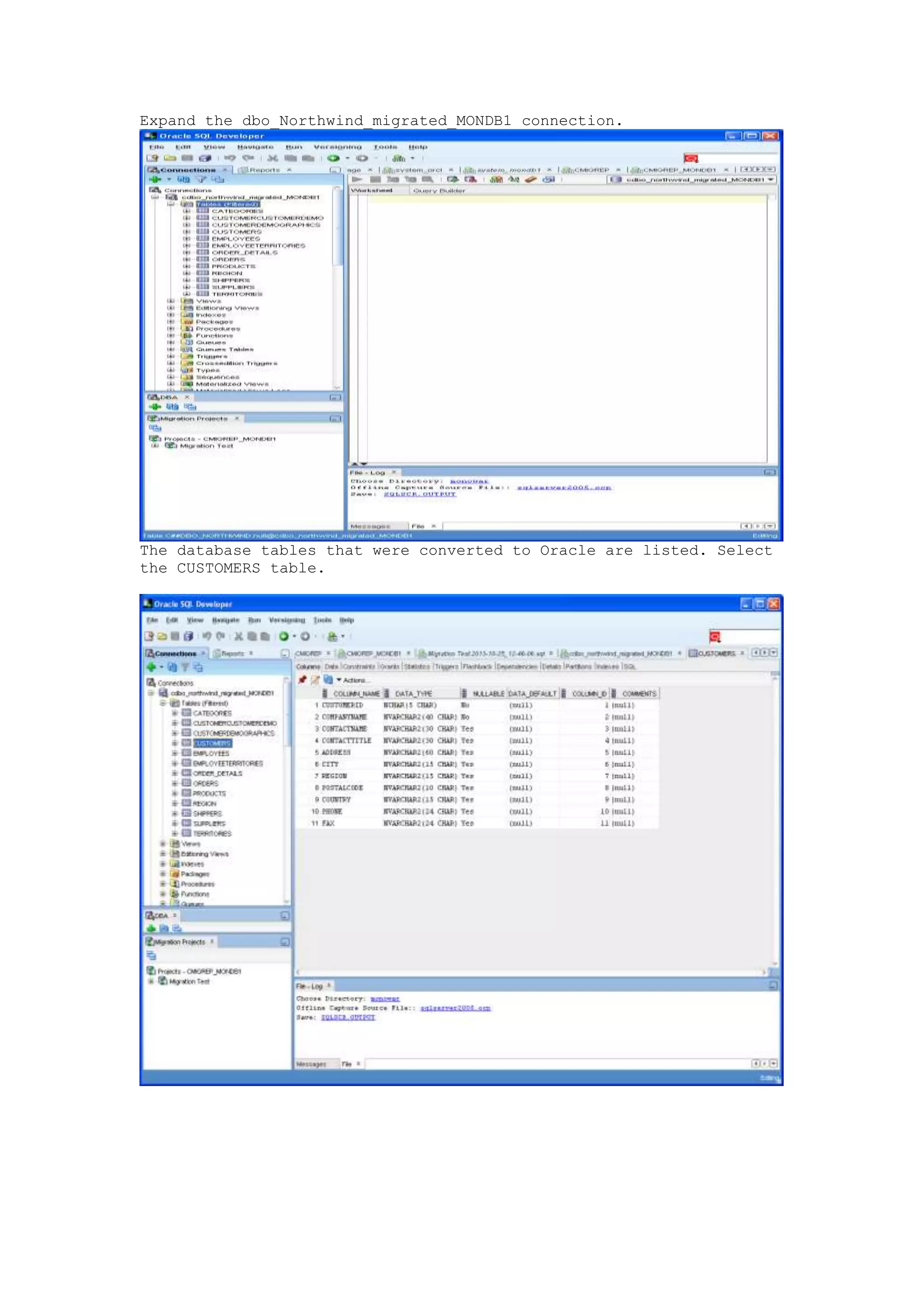Collapse Tables (Filtered) node in upper screenshot
Viewport: 924px width, 1307px height.
click(171, 204)
